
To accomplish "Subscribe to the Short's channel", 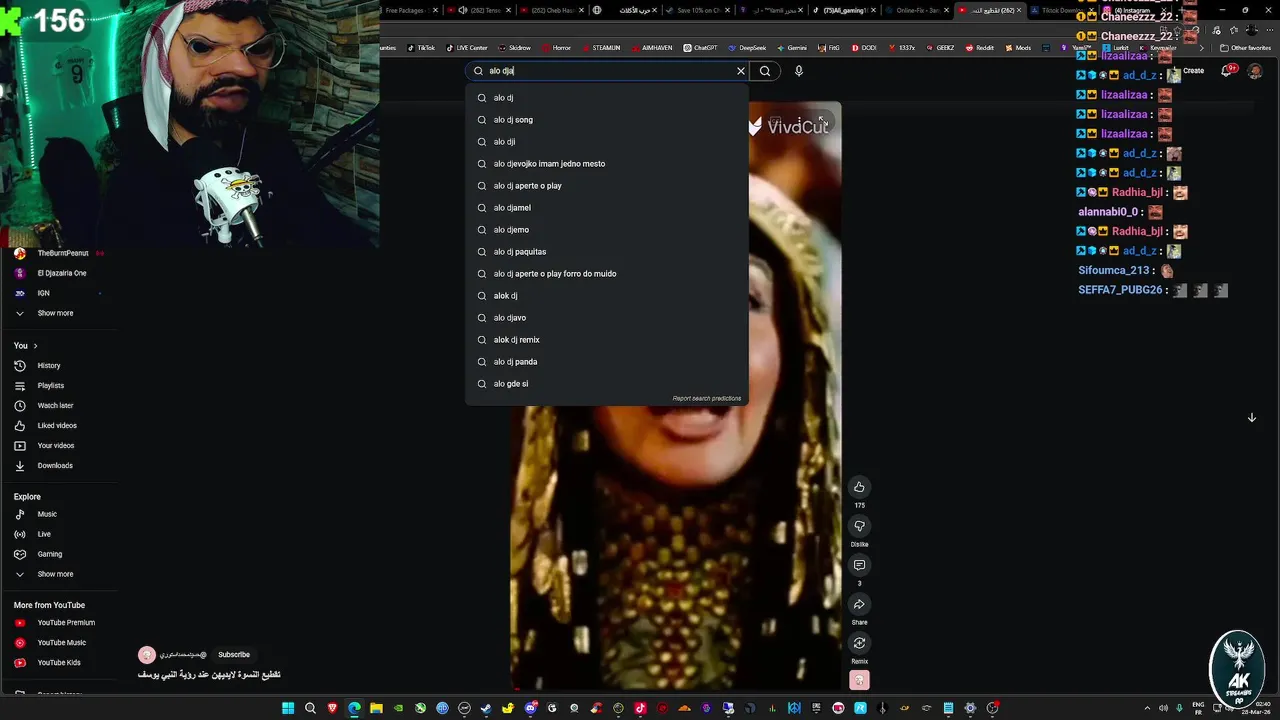I will coord(234,655).
